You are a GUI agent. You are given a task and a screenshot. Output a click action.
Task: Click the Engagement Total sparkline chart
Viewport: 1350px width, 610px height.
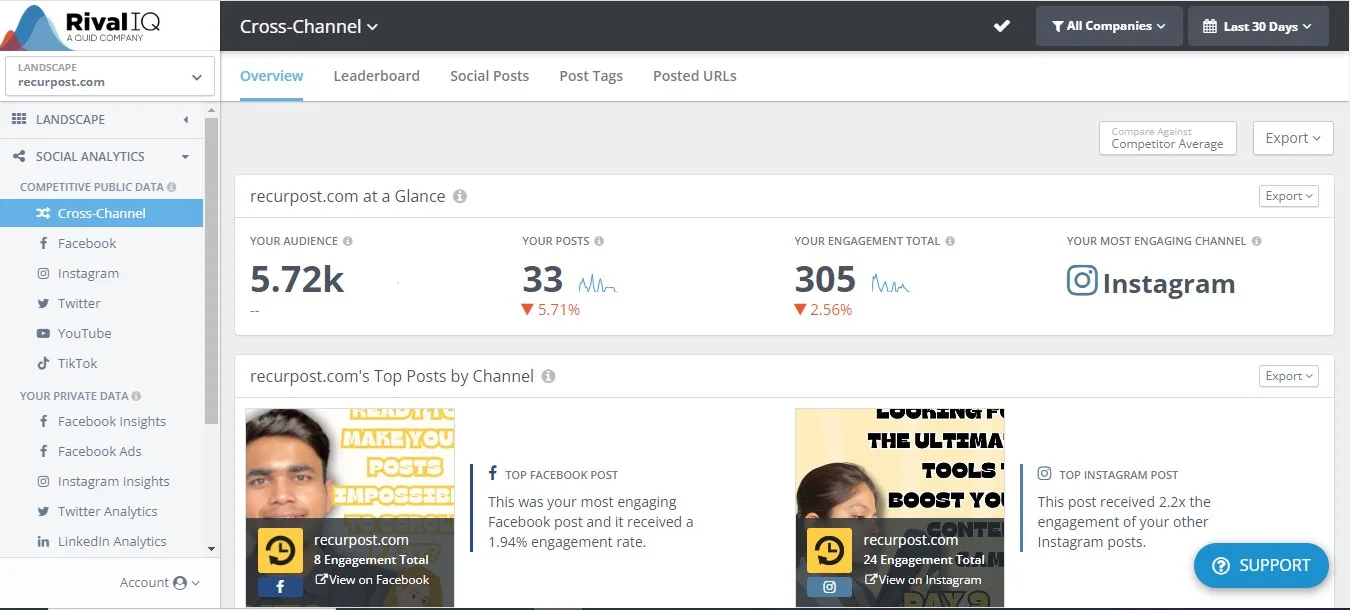coord(890,284)
